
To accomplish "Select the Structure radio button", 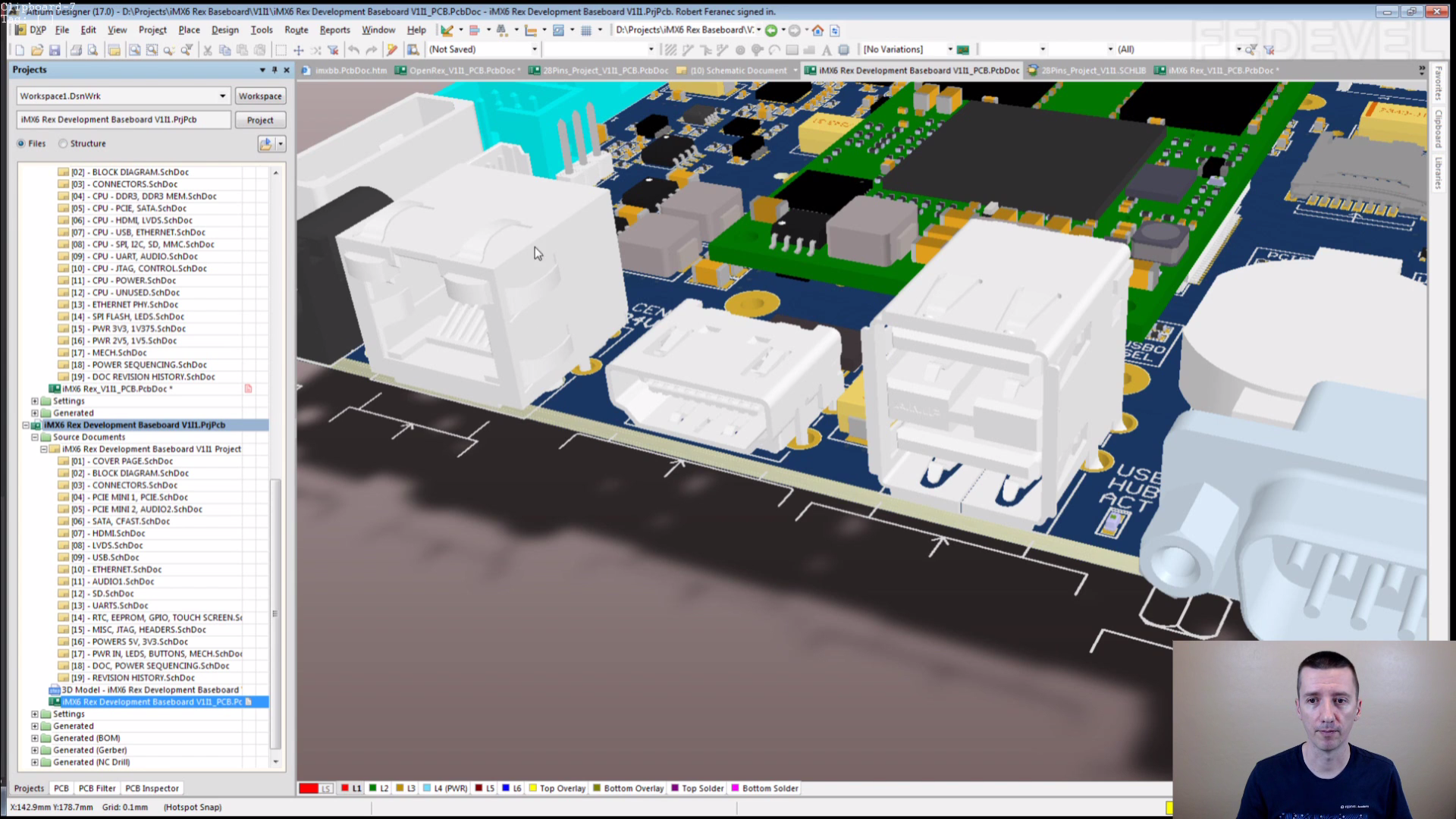I will click(x=64, y=143).
